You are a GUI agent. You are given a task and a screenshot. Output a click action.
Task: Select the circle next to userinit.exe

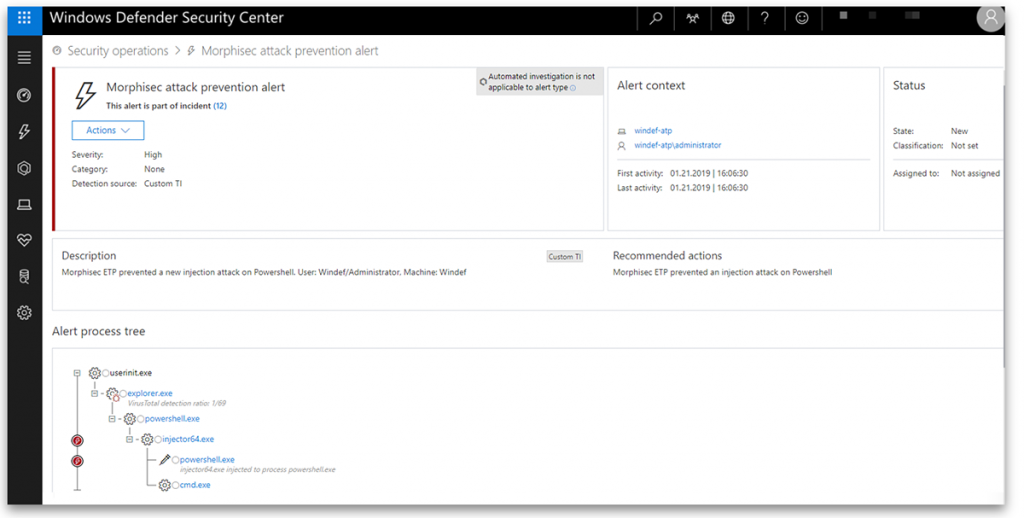(x=106, y=373)
